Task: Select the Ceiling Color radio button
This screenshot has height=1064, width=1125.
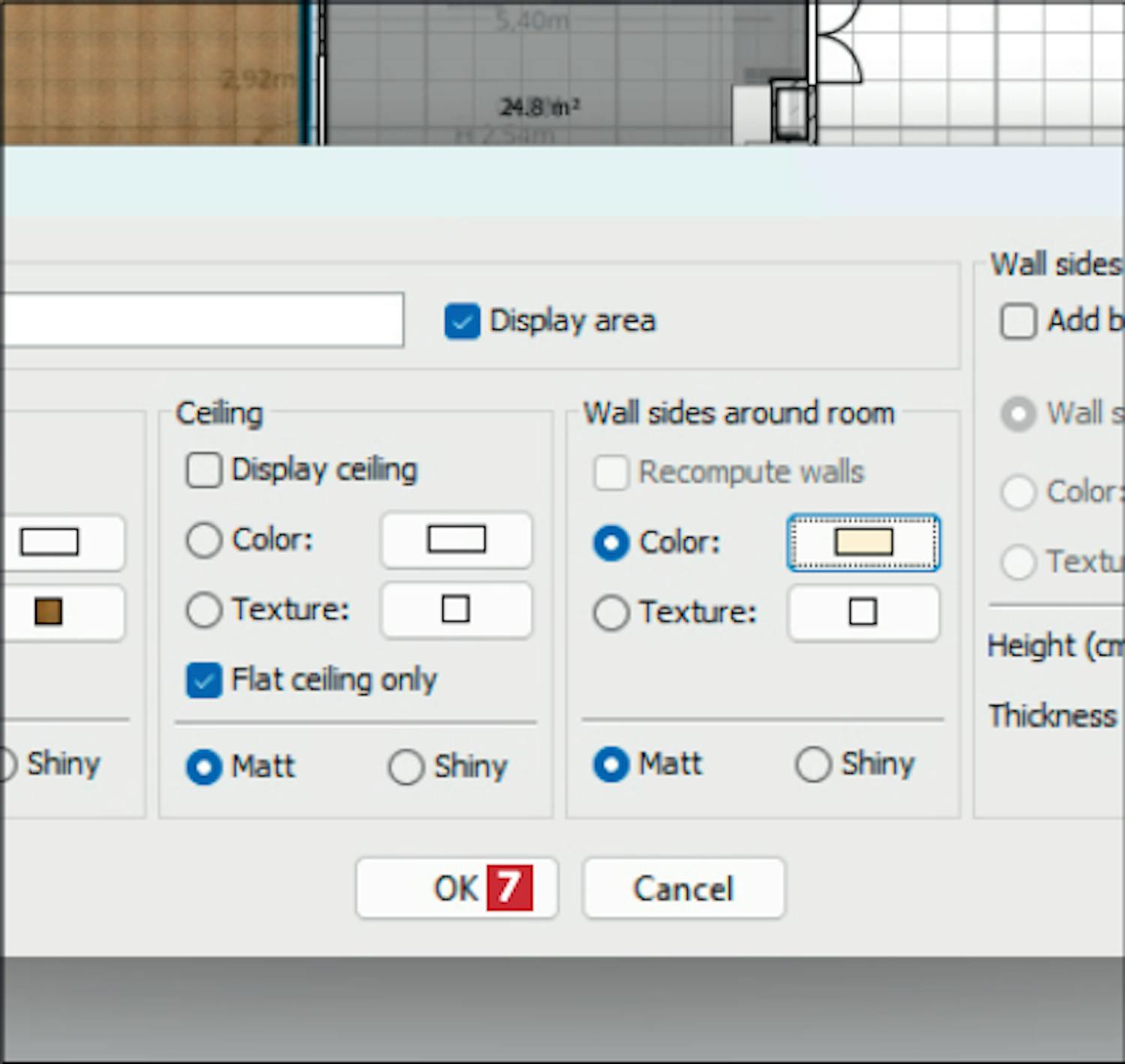Action: (x=204, y=541)
